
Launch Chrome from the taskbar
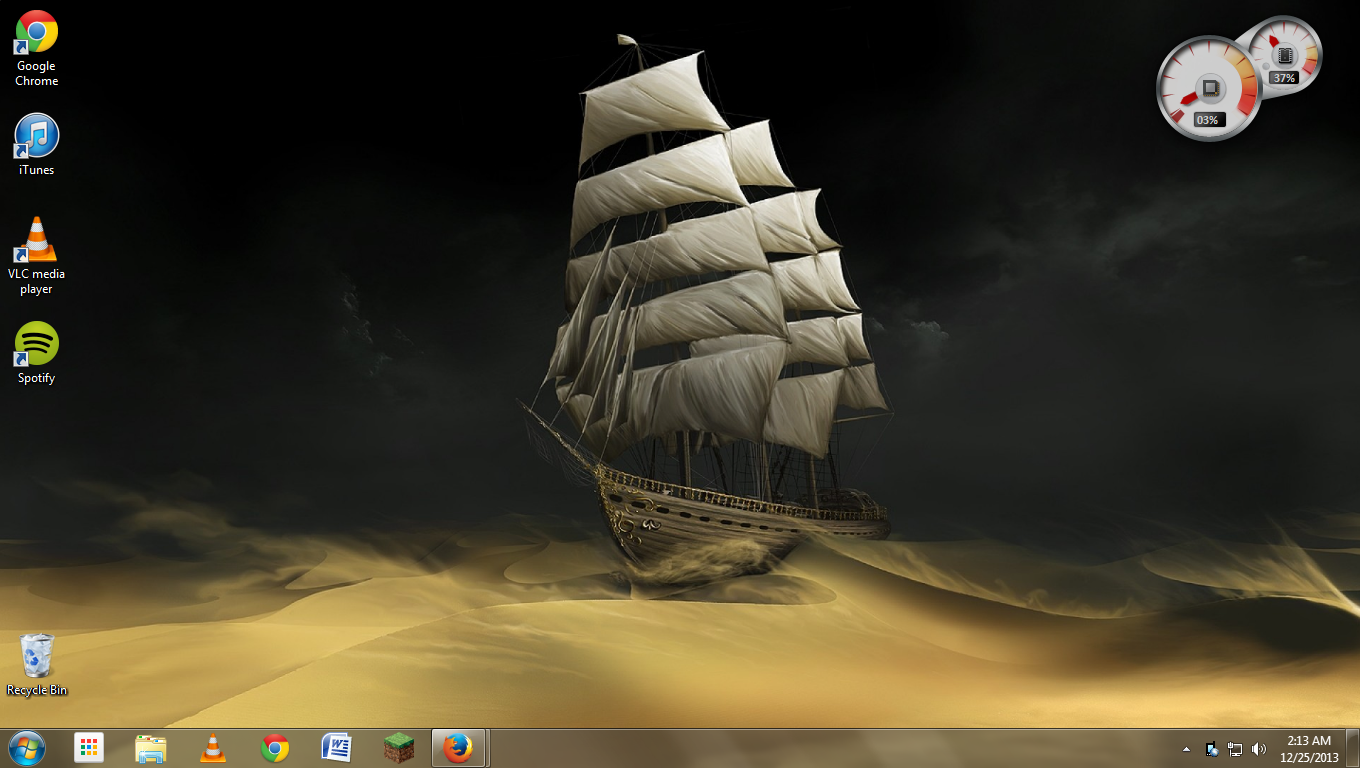point(275,748)
